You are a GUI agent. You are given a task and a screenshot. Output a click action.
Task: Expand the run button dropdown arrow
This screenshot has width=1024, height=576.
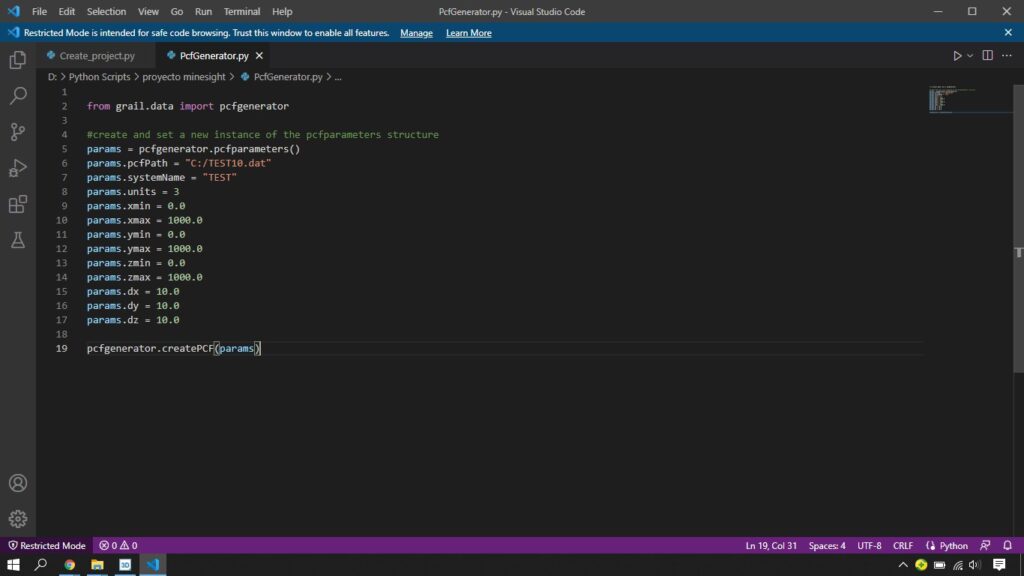tap(969, 56)
